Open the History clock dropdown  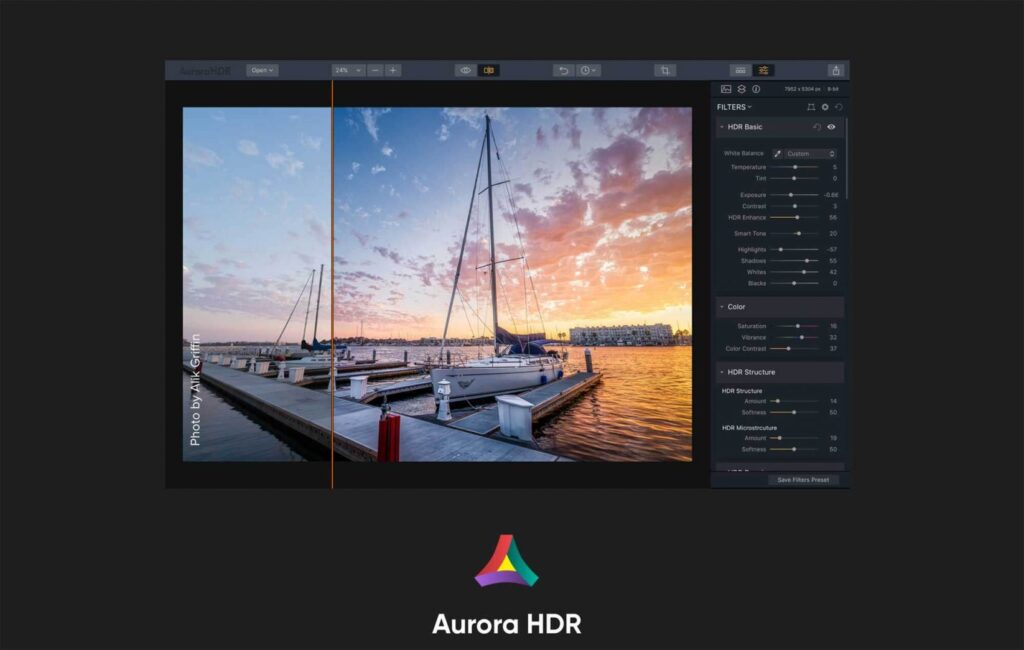(588, 70)
